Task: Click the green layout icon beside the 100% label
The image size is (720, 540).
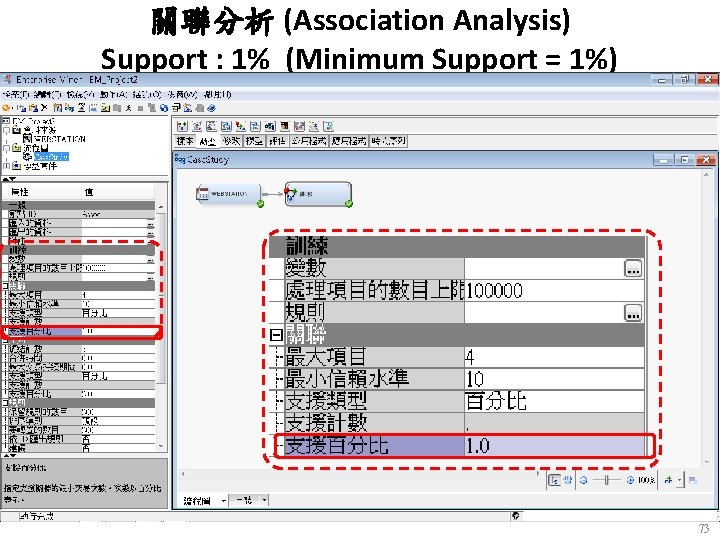Action: pyautogui.click(x=669, y=480)
